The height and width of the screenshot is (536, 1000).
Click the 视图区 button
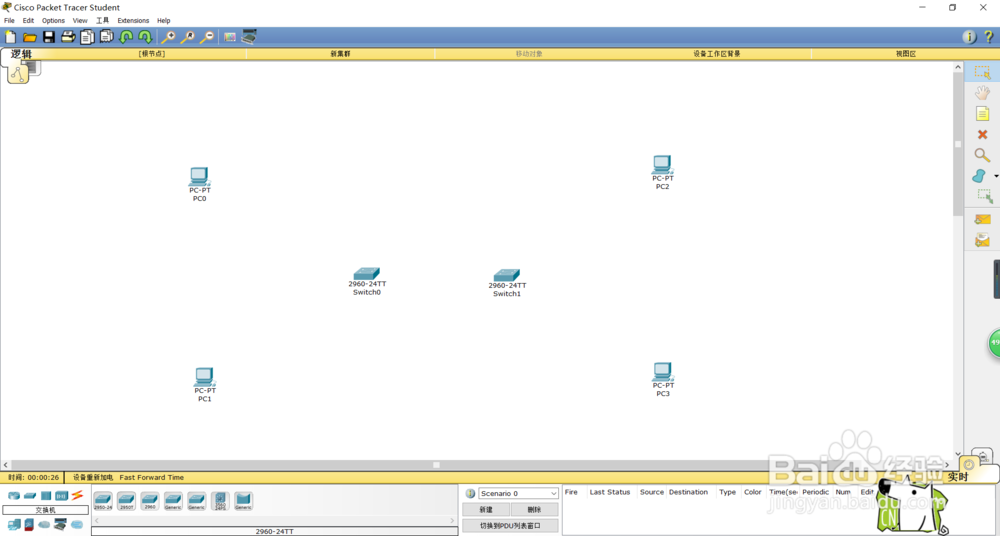click(906, 54)
